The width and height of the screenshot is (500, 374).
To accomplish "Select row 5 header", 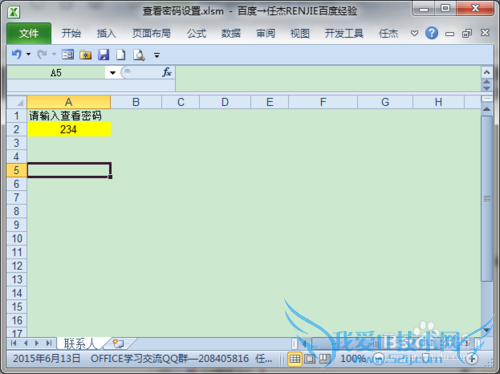I will (17, 170).
